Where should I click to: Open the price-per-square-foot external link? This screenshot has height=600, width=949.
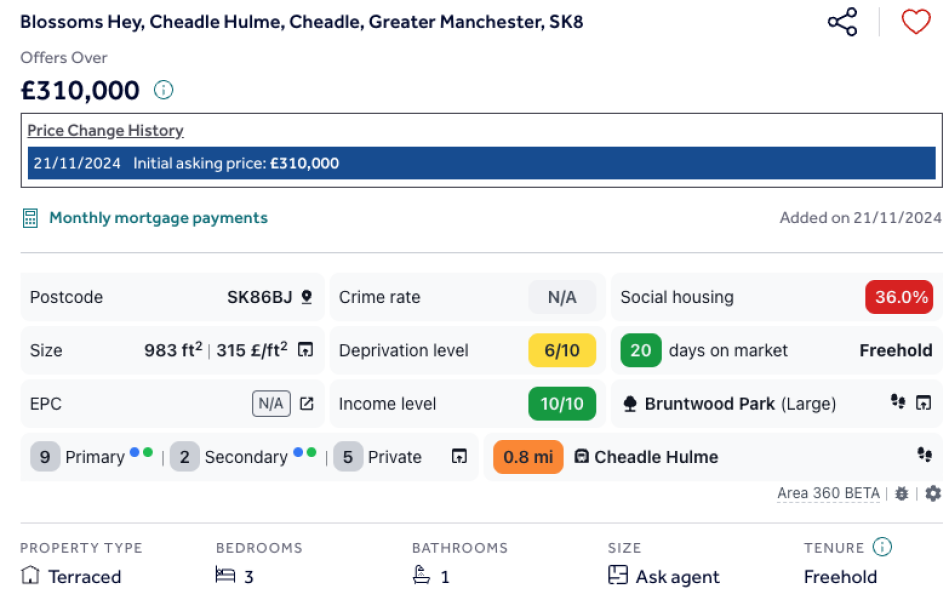(x=306, y=349)
